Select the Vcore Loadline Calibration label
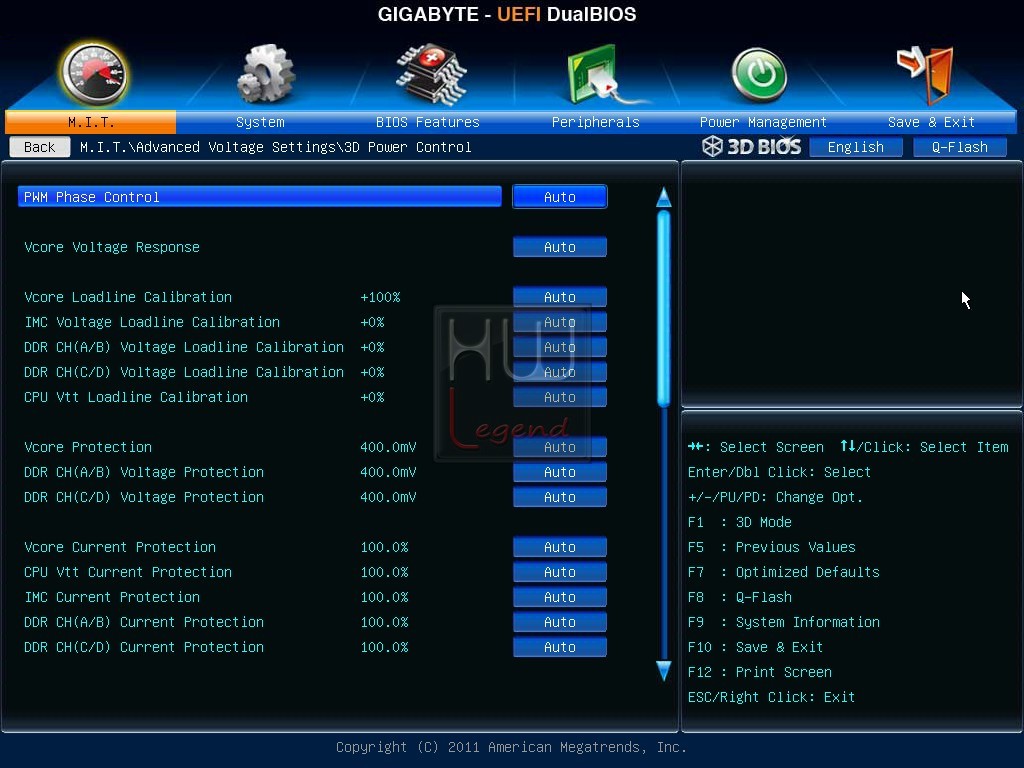Screen dimensions: 1024x768 (x=128, y=297)
